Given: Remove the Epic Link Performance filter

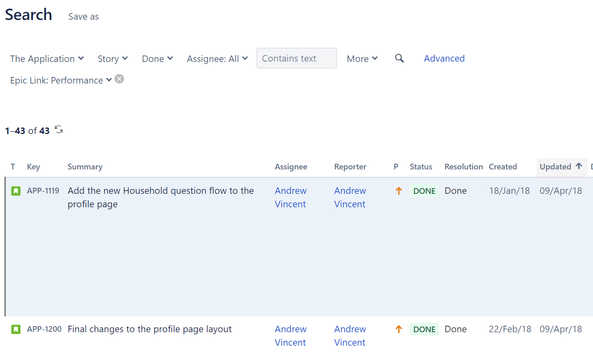Looking at the screenshot, I should point(119,79).
